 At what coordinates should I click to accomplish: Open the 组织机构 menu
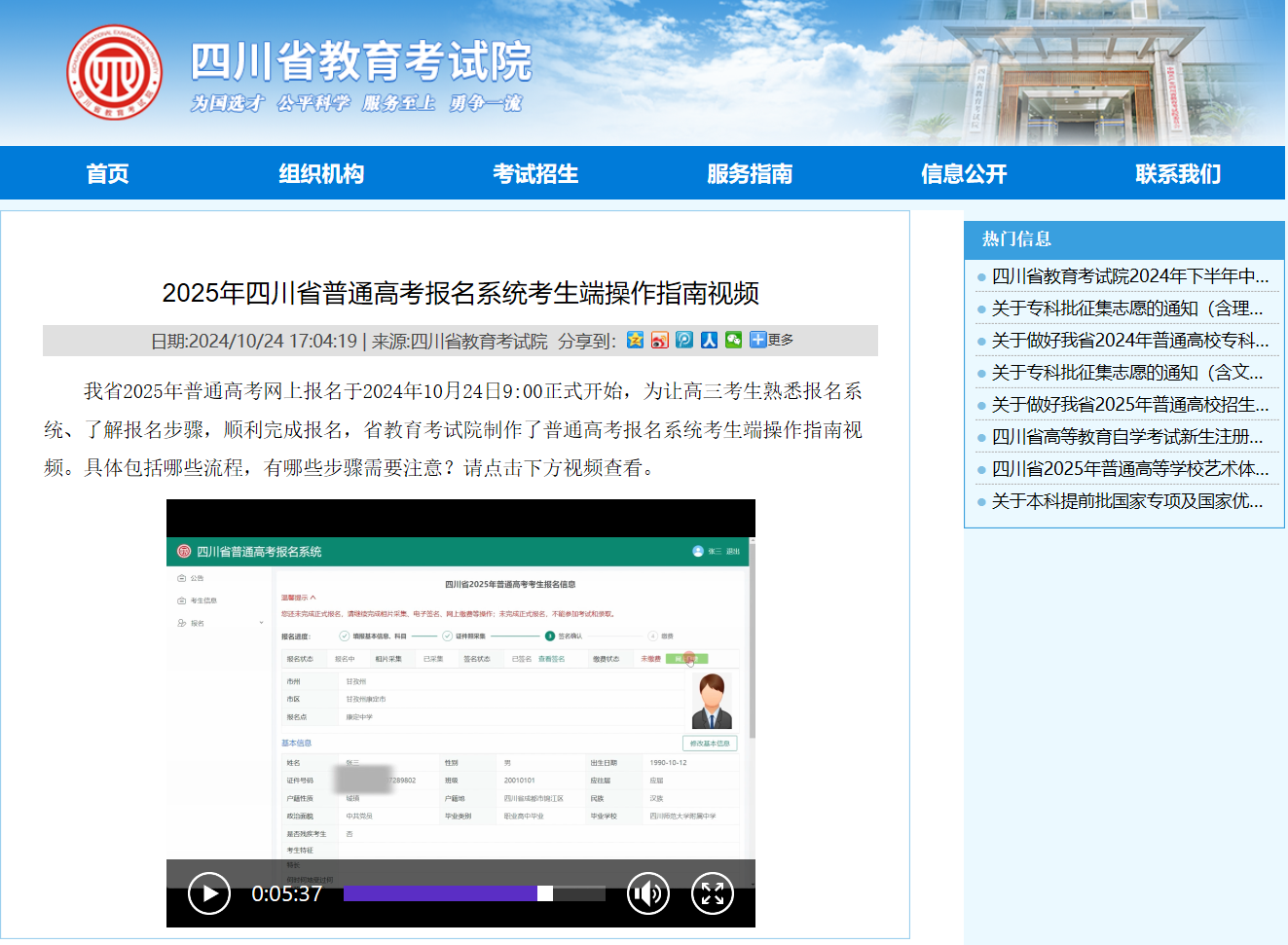click(321, 174)
